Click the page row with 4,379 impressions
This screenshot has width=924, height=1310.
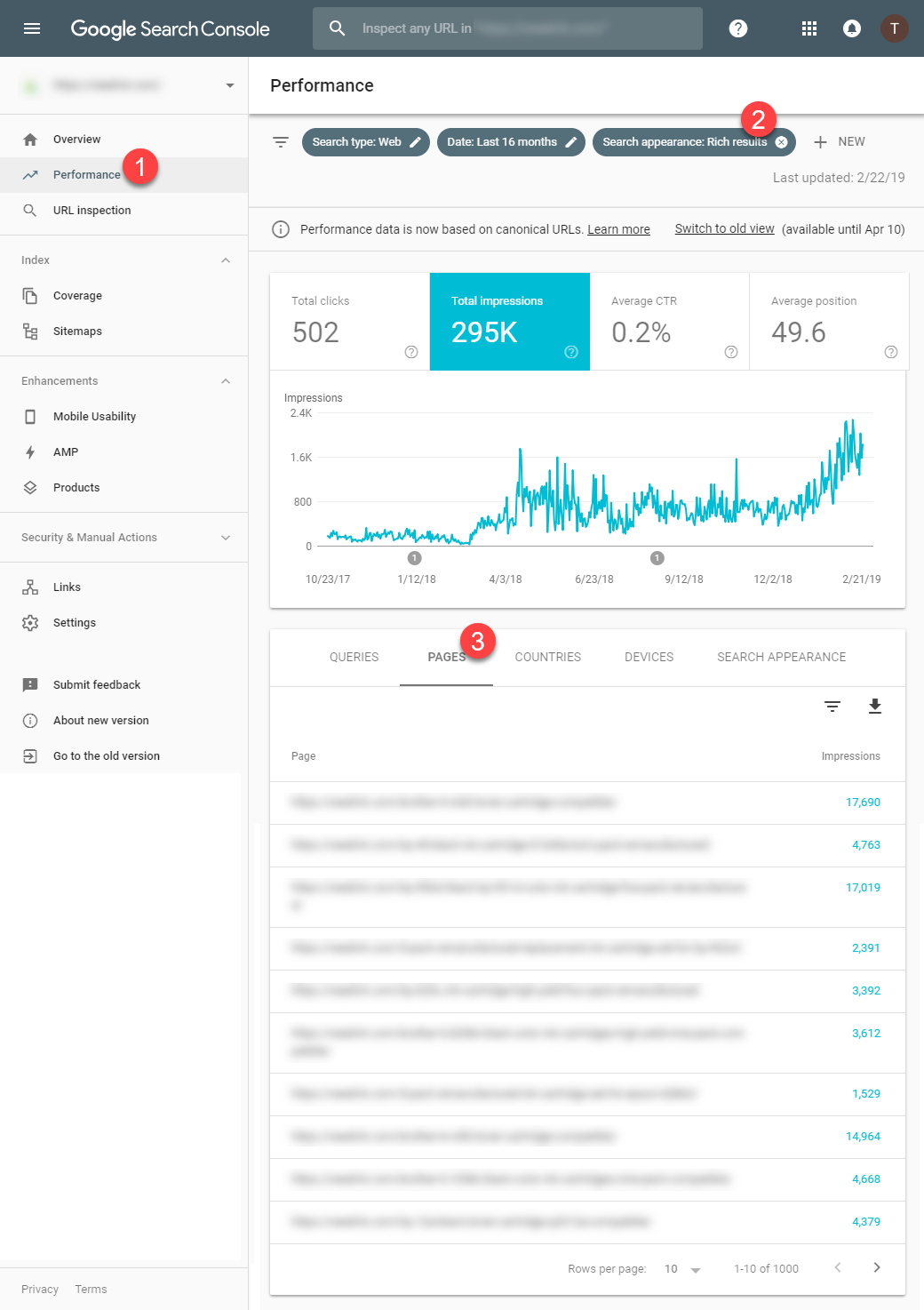click(x=587, y=1222)
